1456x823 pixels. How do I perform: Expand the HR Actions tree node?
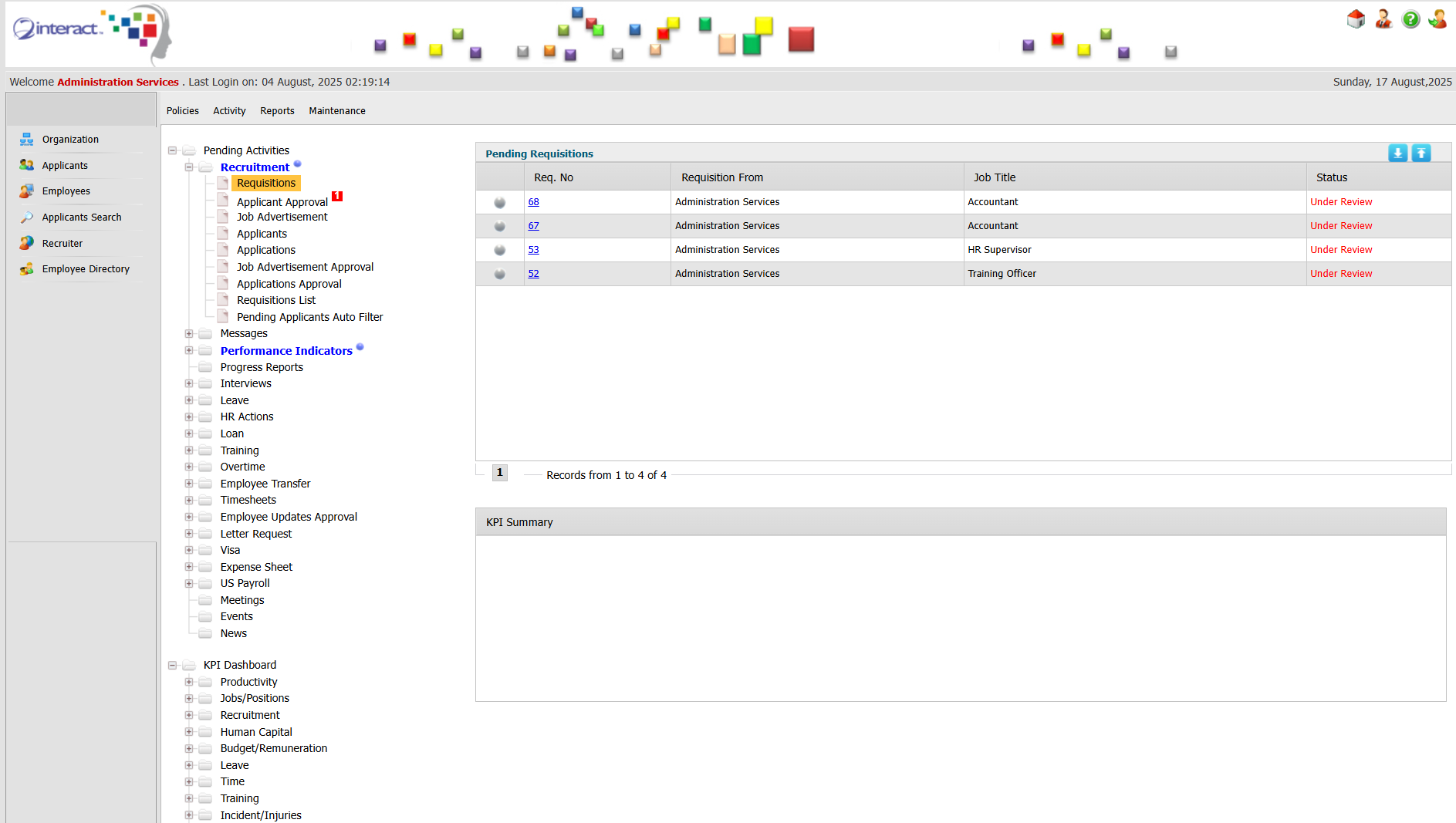(x=189, y=417)
